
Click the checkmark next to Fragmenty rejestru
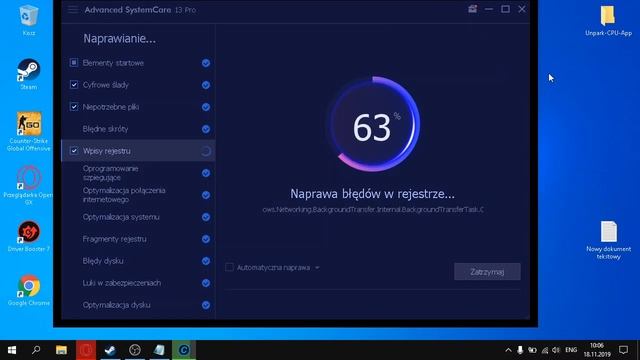coord(206,239)
